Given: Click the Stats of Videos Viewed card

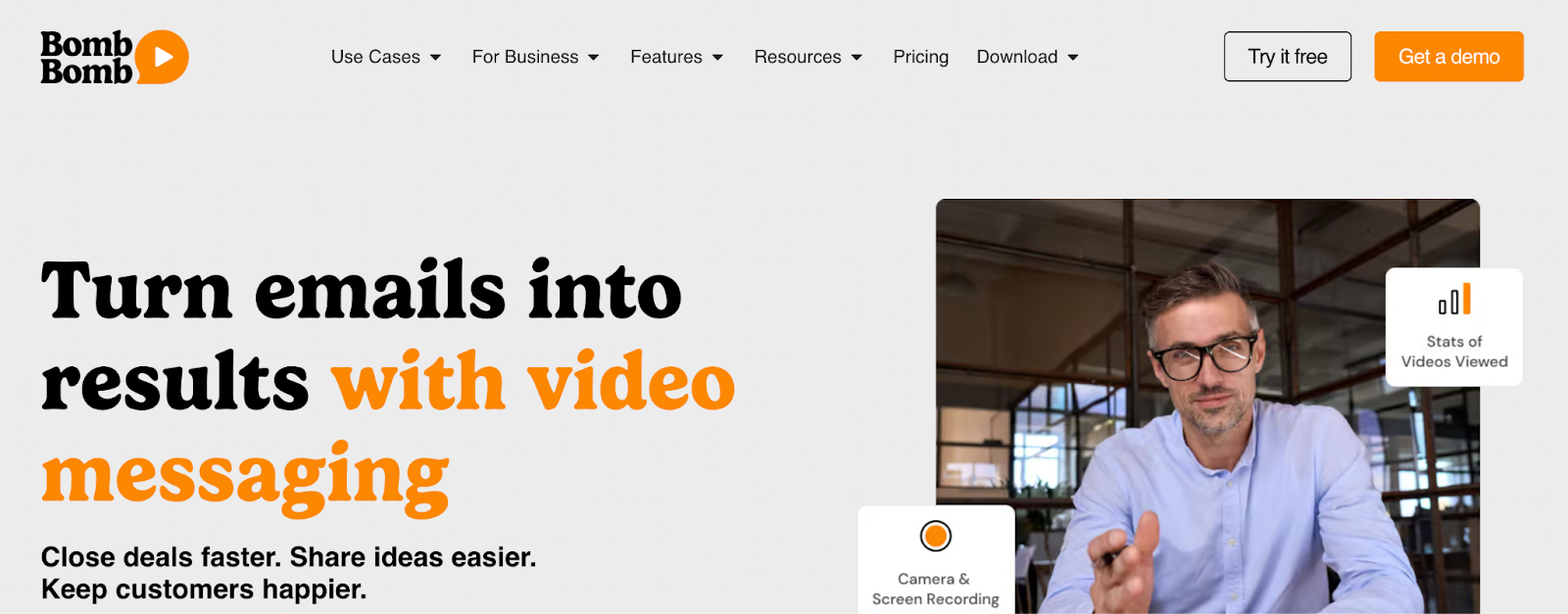Looking at the screenshot, I should (x=1454, y=327).
